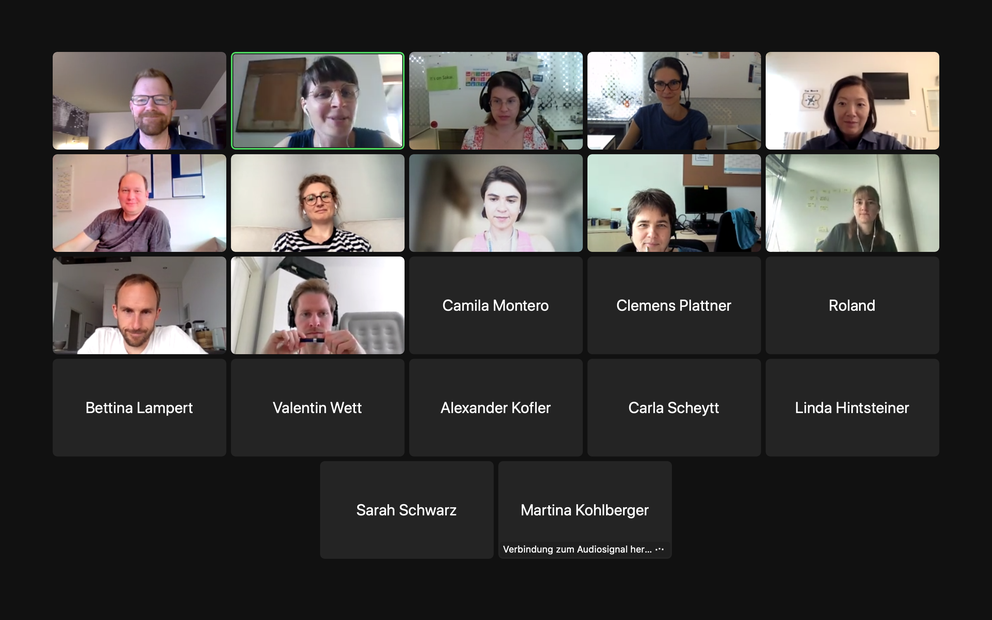
Task: Select the Clemens Plattner participant tile
Action: click(x=674, y=305)
